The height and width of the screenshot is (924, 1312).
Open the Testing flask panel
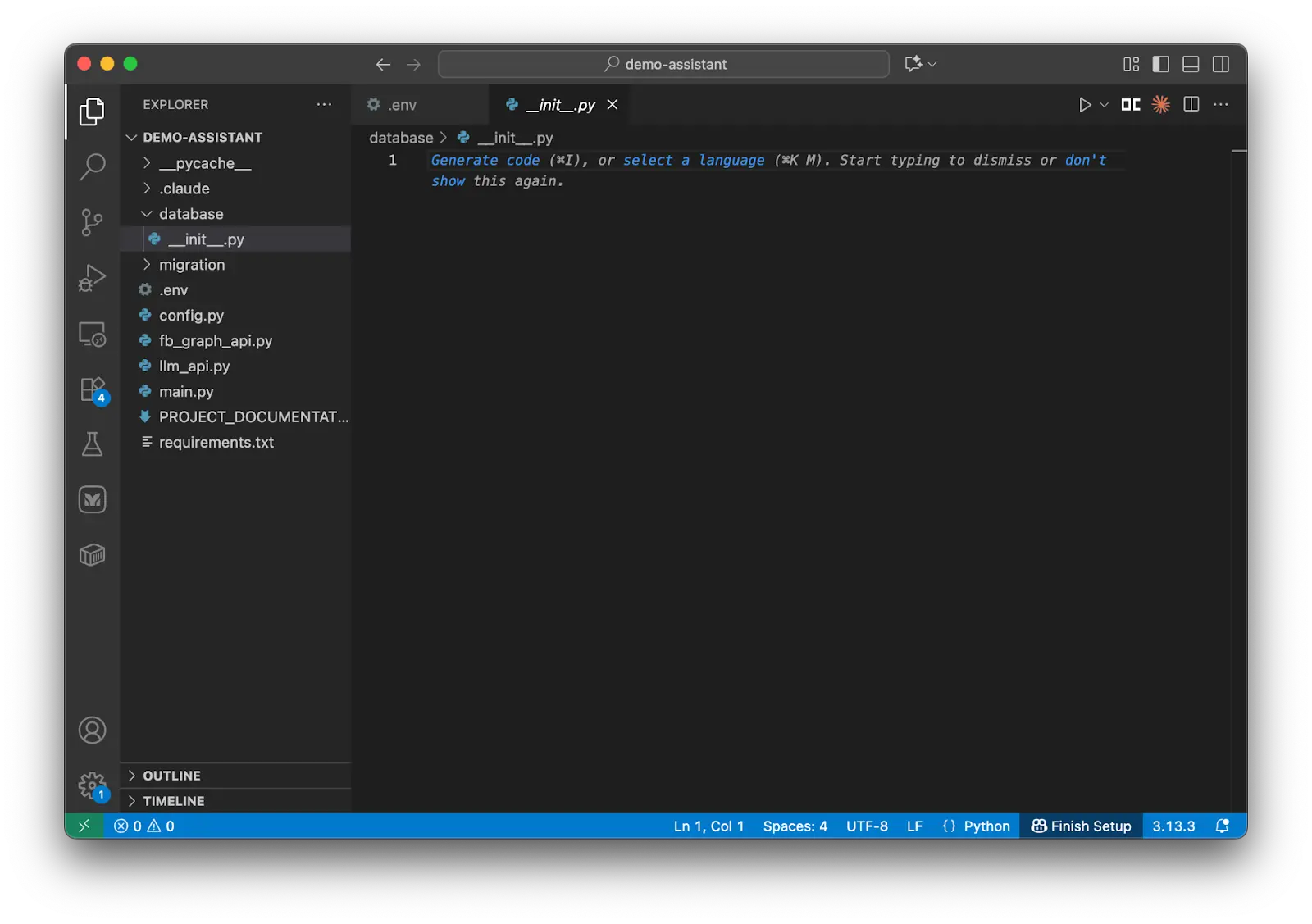(92, 444)
